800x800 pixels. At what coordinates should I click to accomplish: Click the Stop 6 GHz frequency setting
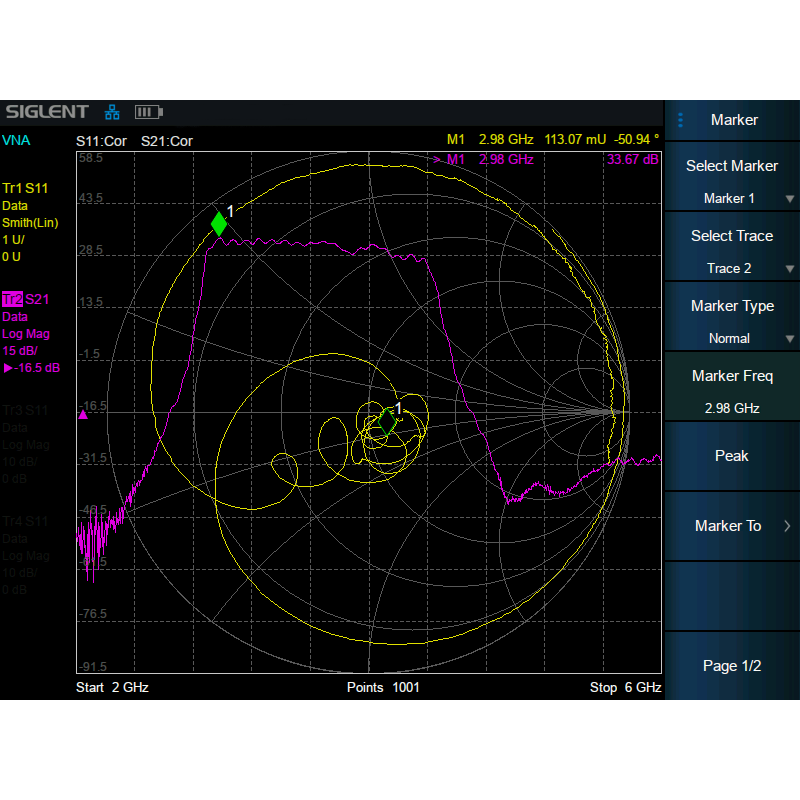625,688
